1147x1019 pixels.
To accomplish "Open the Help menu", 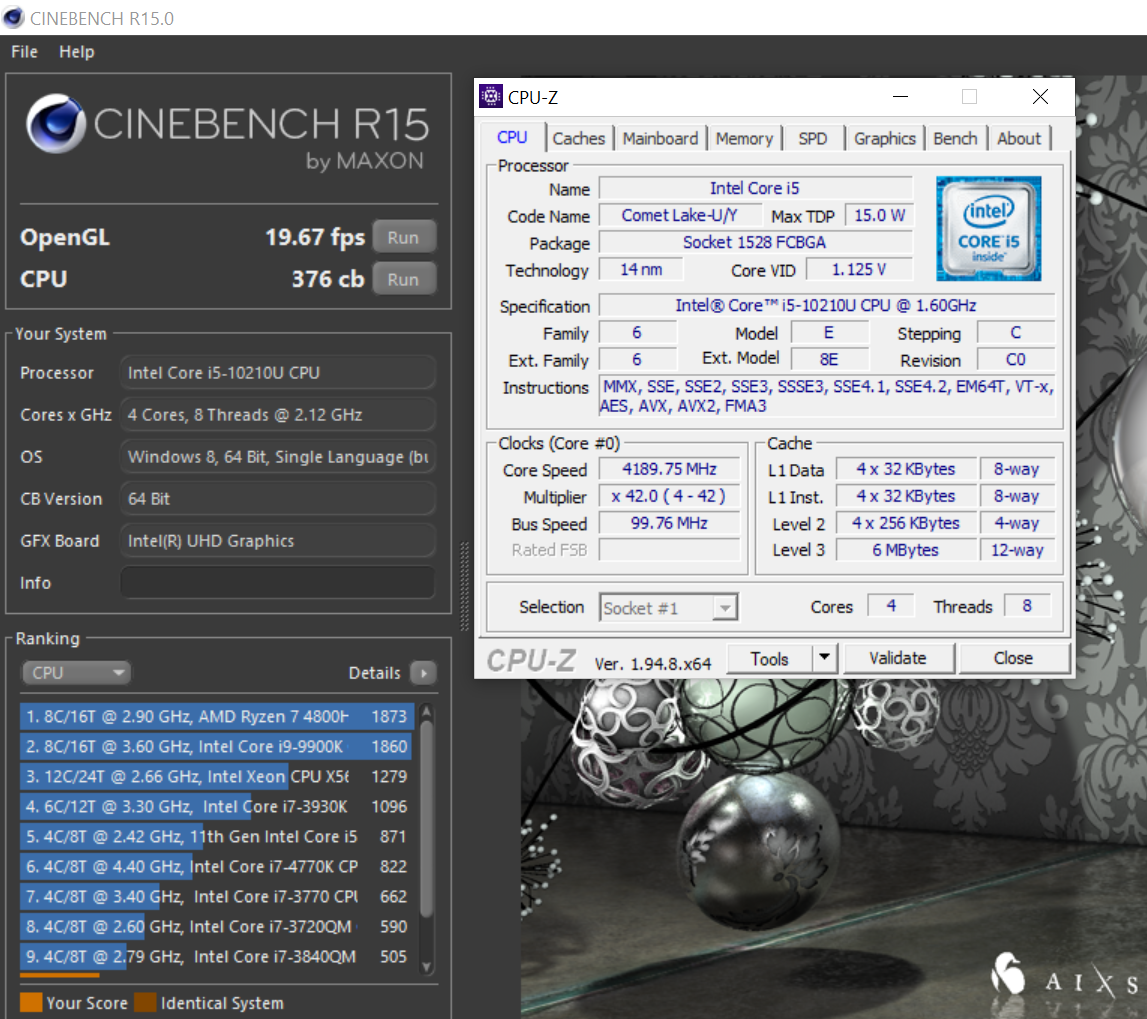I will coord(77,52).
